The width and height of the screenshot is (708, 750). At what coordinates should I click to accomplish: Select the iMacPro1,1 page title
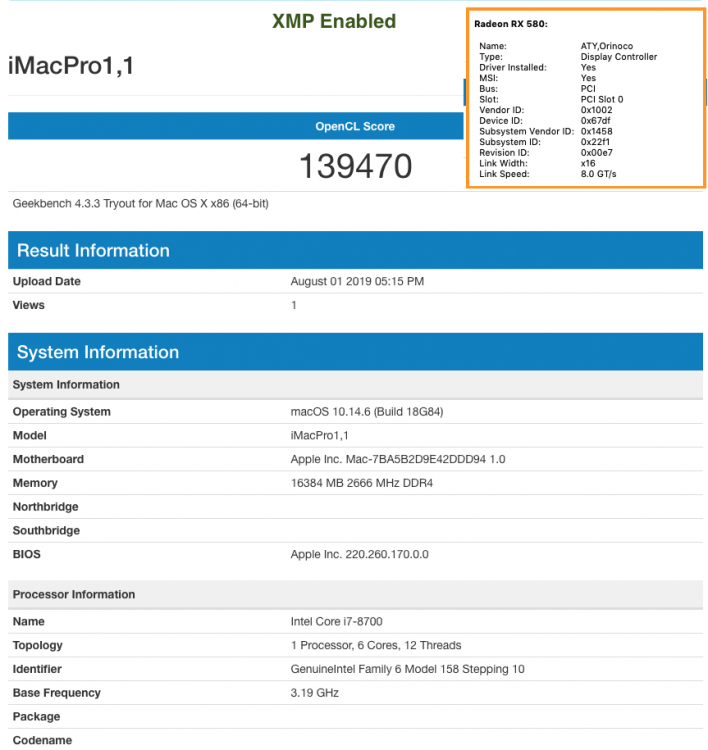pos(71,66)
